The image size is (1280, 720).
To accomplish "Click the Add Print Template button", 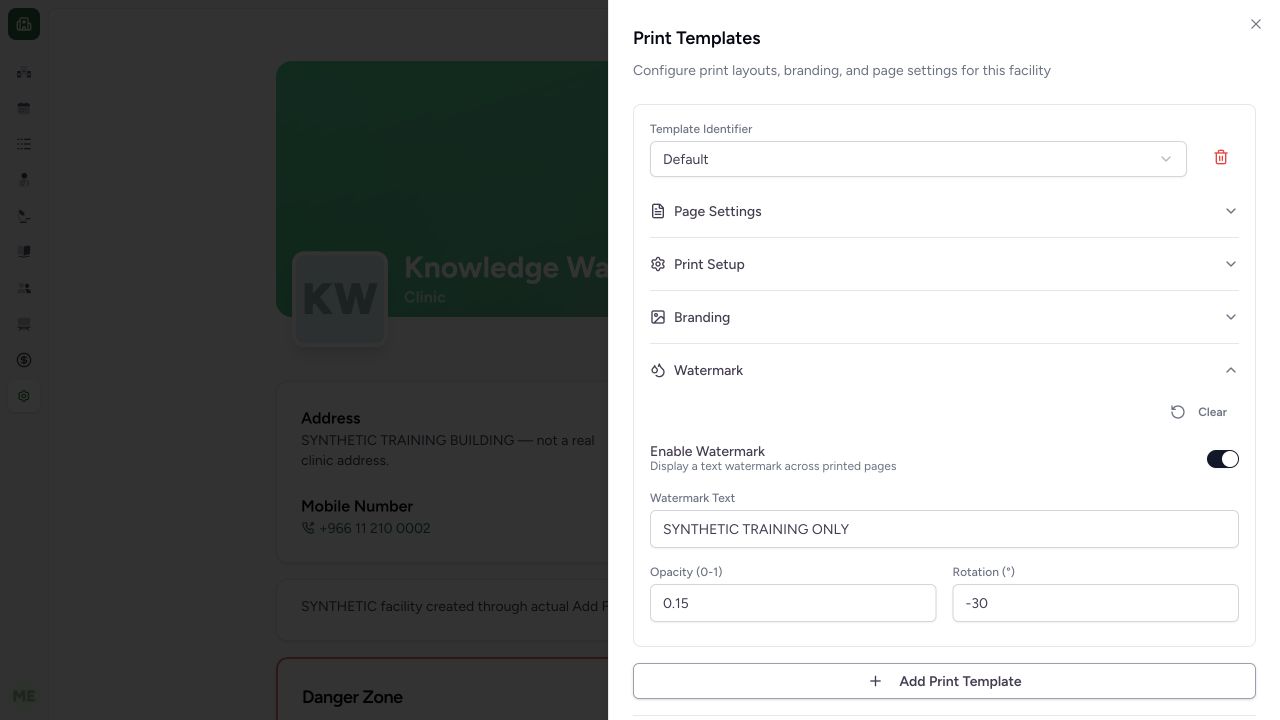I will pyautogui.click(x=944, y=681).
